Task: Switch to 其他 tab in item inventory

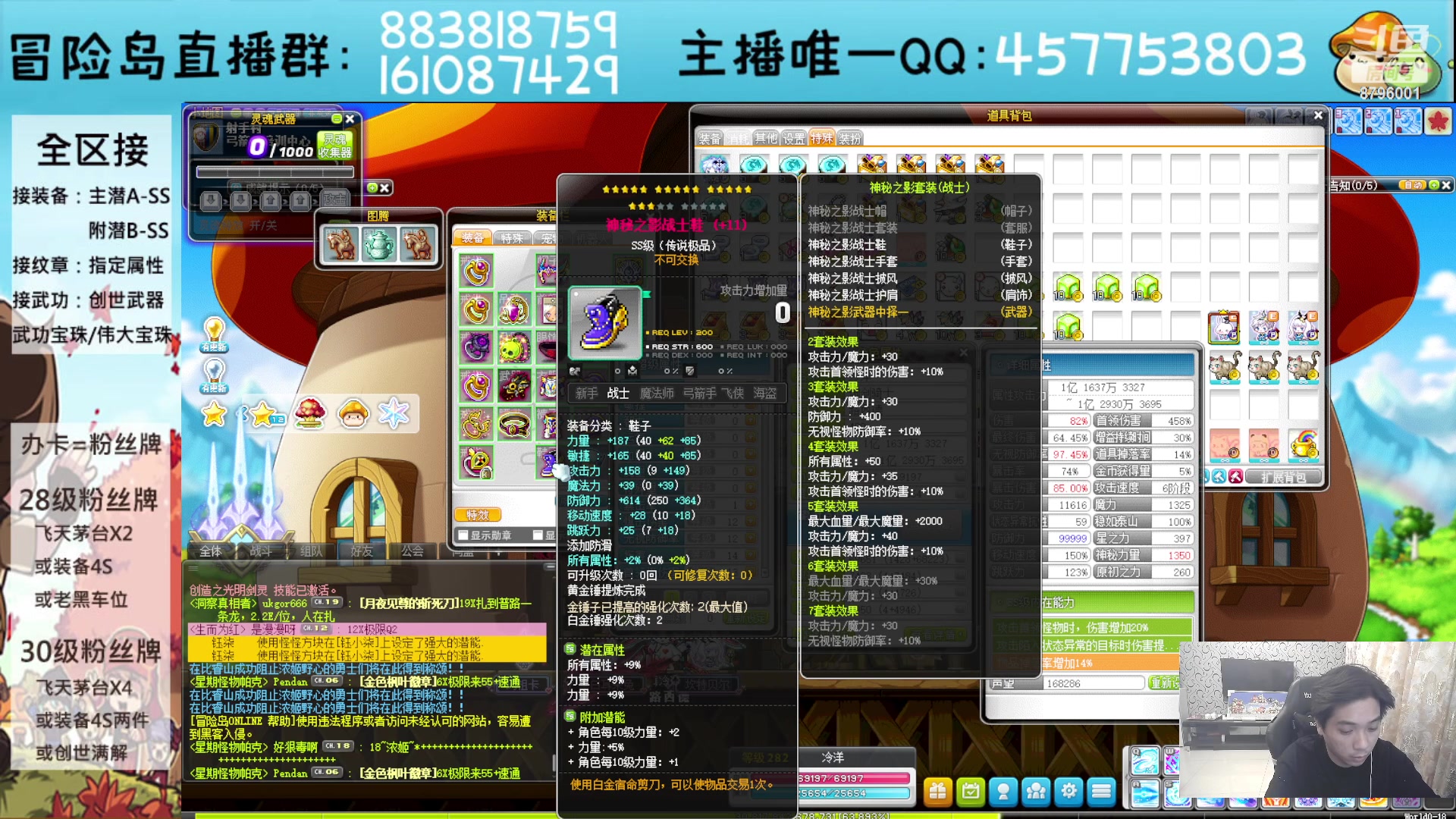Action: point(766,138)
